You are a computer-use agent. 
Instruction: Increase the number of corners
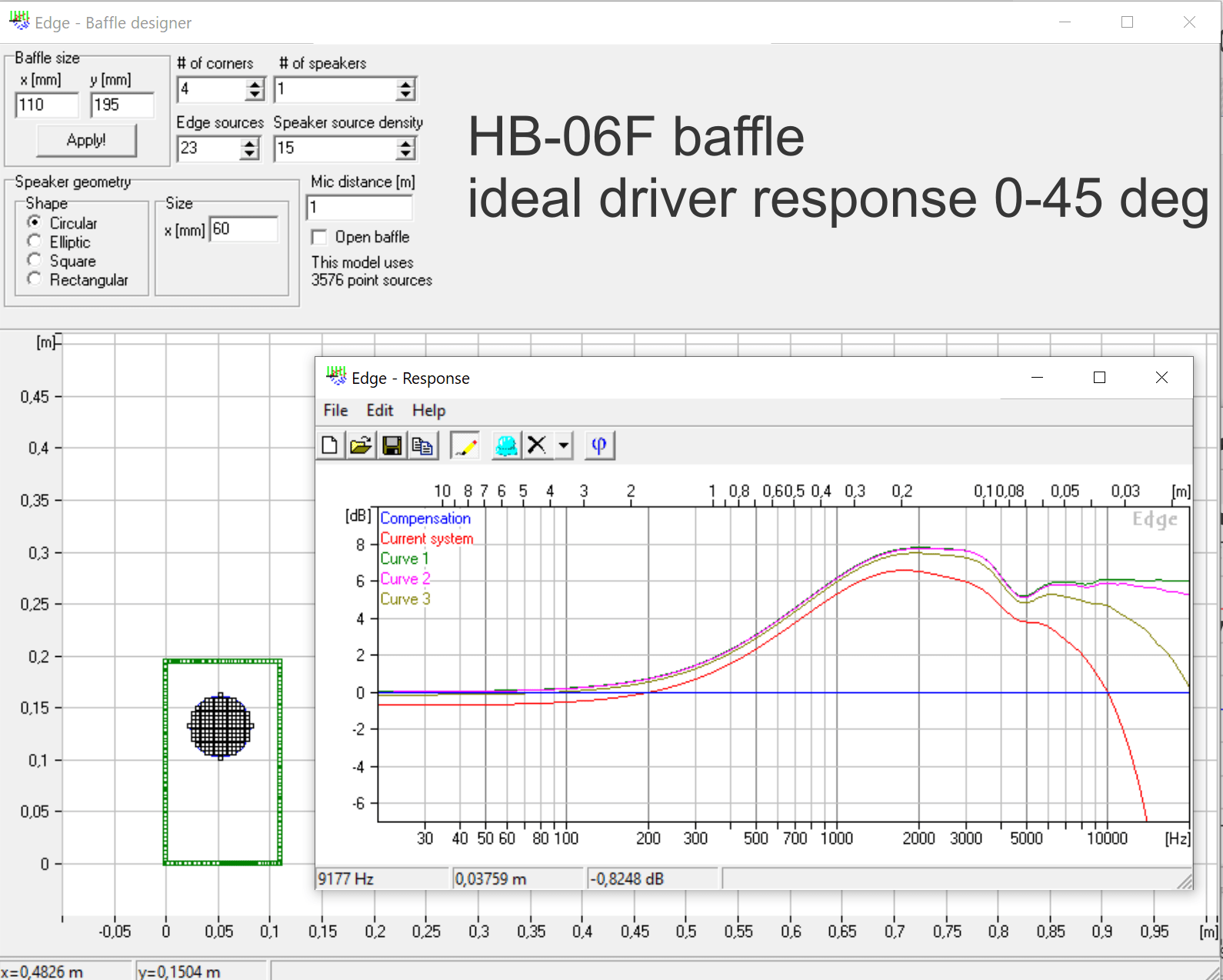pyautogui.click(x=255, y=84)
